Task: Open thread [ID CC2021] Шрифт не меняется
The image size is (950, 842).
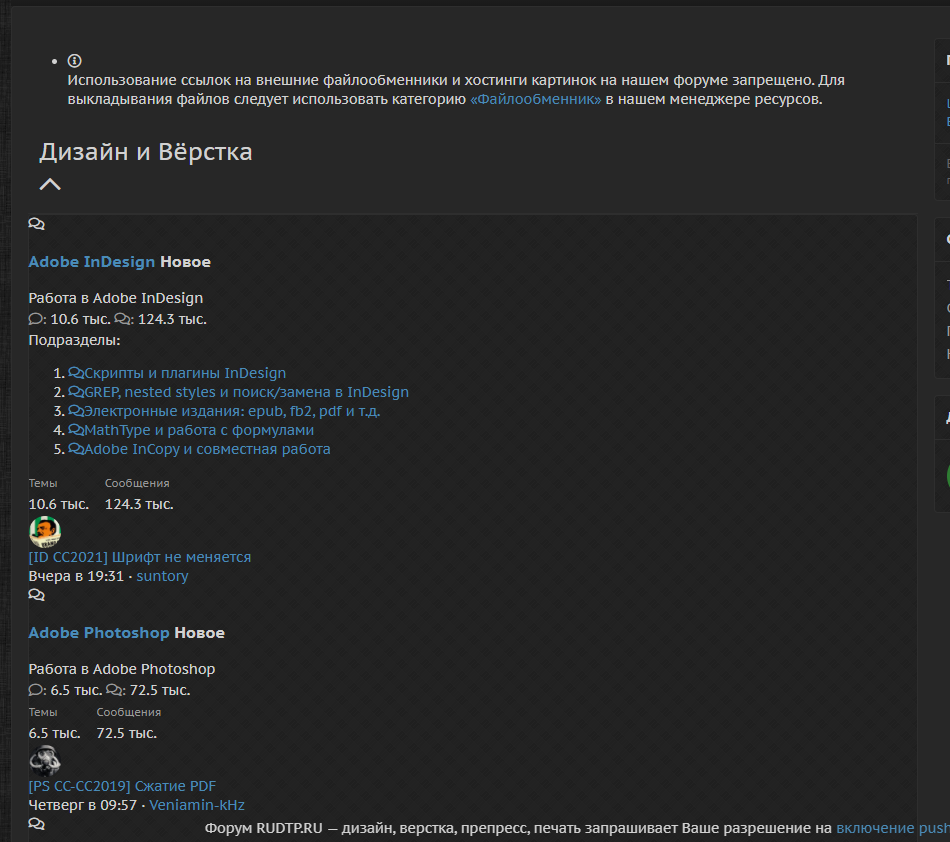Action: click(139, 557)
